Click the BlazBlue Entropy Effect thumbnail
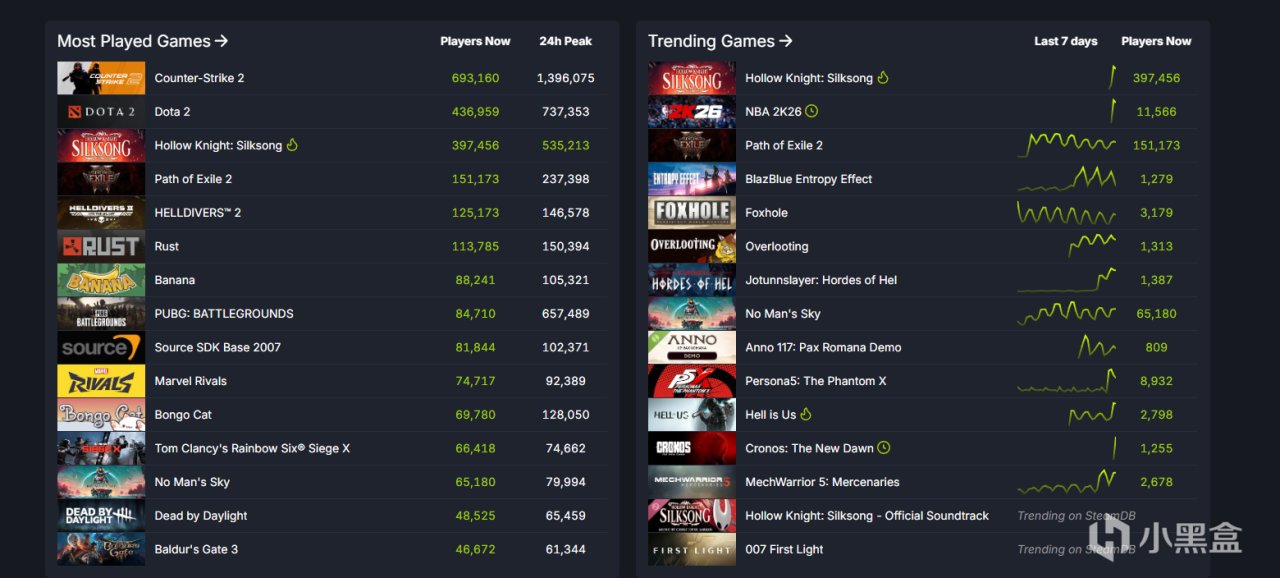This screenshot has height=578, width=1280. coord(692,179)
